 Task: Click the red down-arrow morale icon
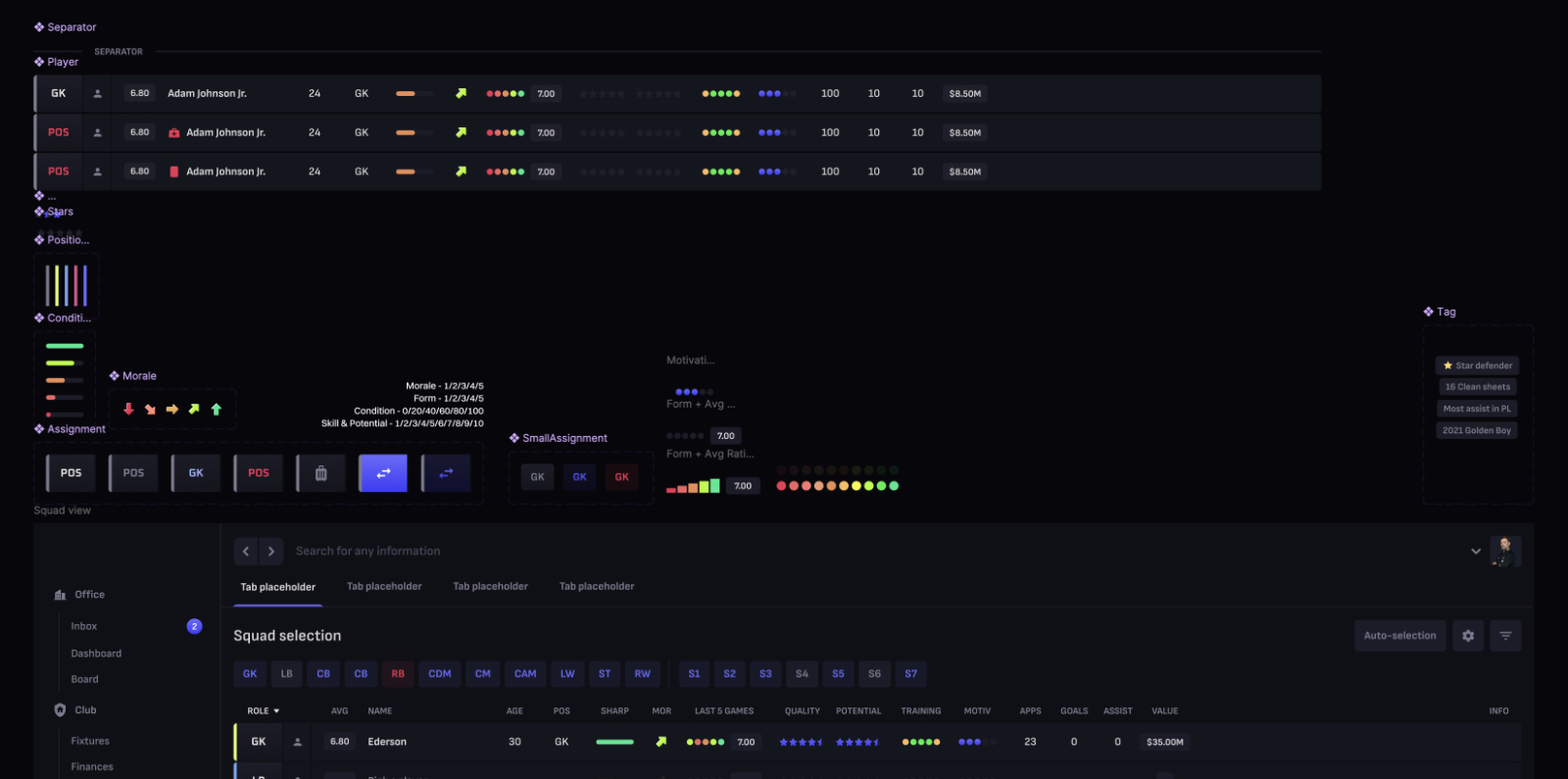128,410
